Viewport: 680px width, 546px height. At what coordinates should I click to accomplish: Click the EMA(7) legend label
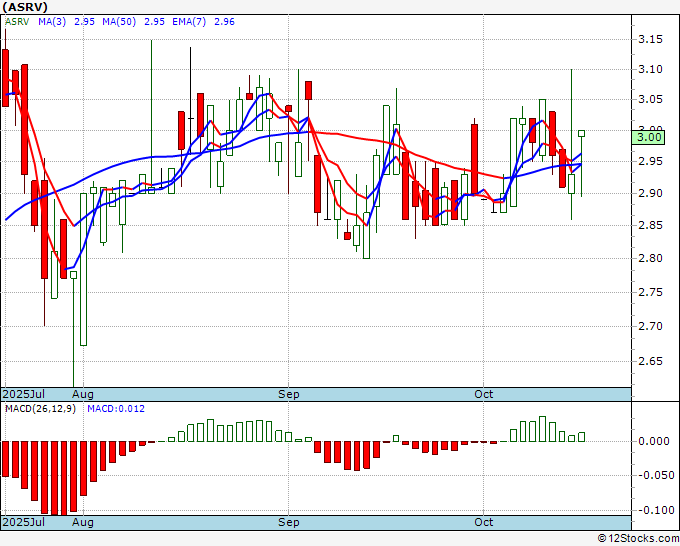189,22
